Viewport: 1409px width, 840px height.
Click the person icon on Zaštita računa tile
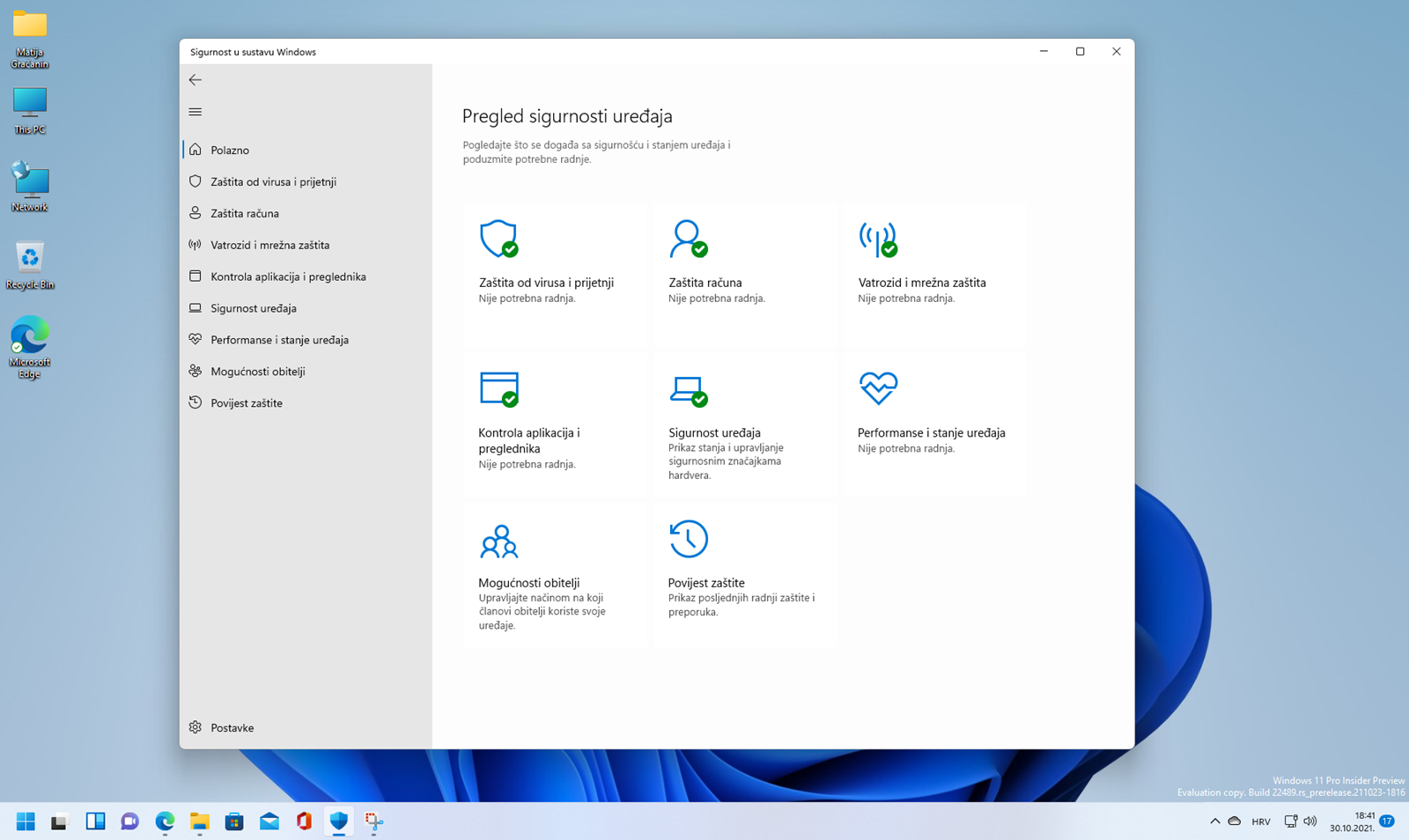click(688, 239)
